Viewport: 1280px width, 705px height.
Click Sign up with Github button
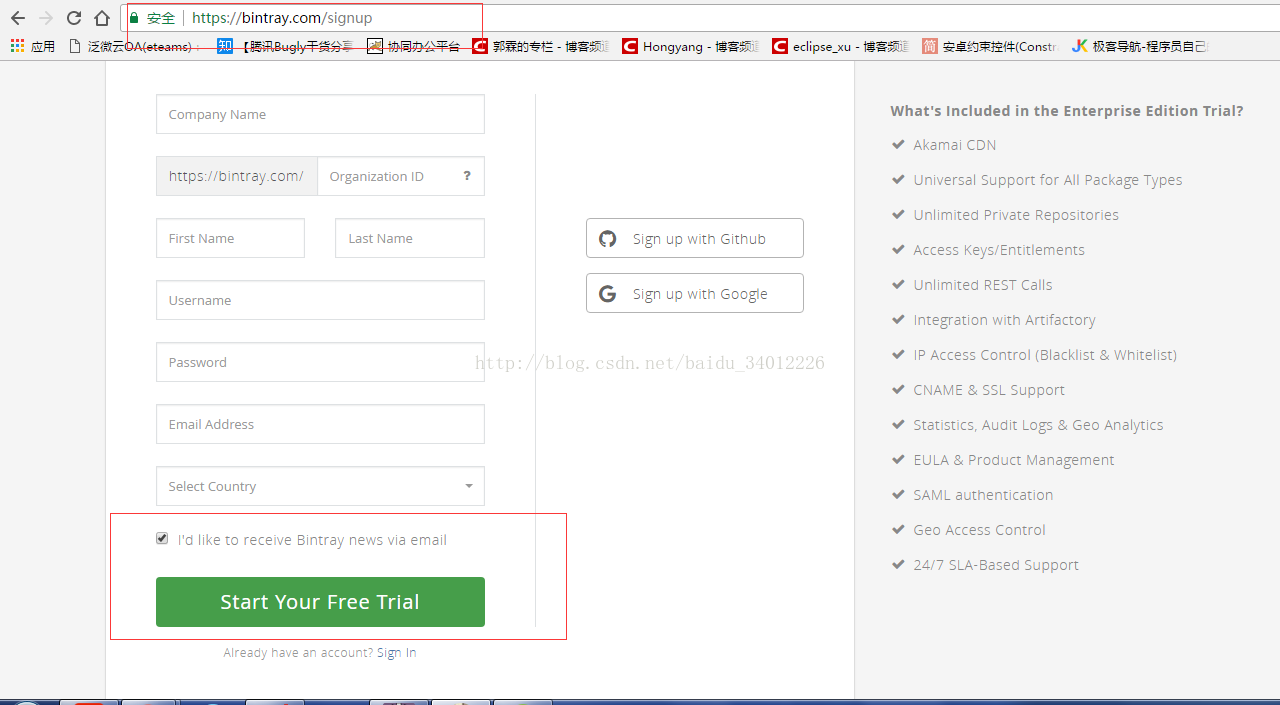coord(695,238)
